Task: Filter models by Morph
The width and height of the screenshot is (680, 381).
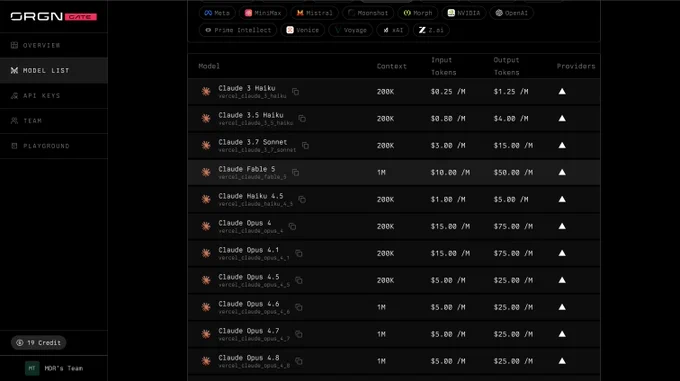Action: pos(418,13)
